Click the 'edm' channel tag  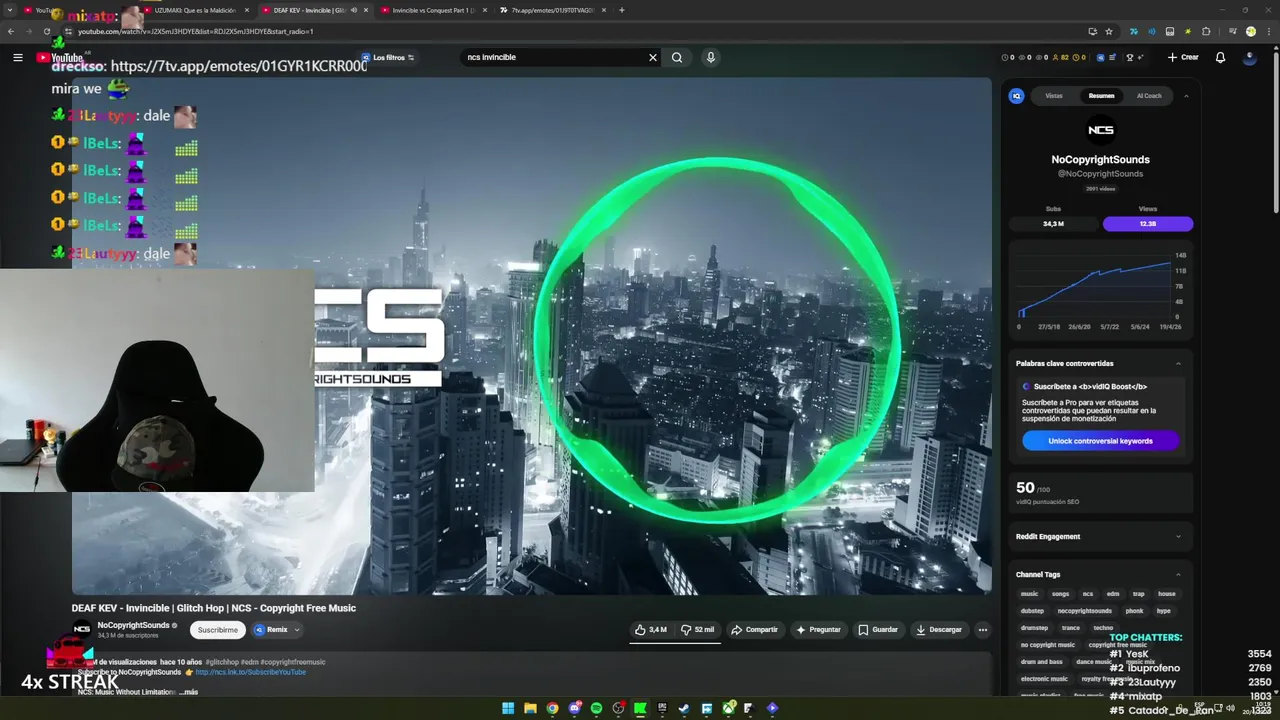click(1113, 594)
